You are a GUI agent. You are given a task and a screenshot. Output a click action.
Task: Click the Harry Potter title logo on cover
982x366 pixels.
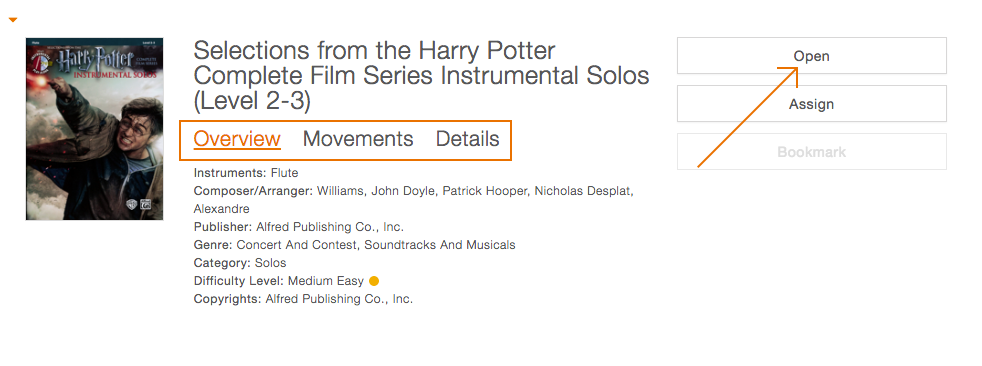[97, 58]
